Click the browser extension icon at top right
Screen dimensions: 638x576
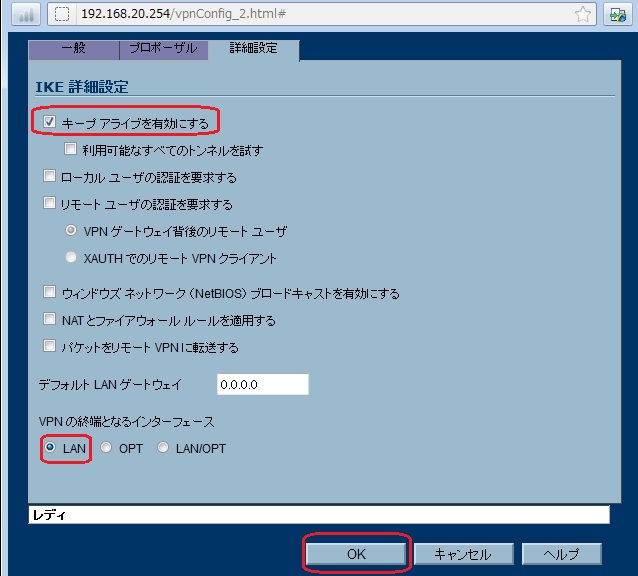coord(618,14)
